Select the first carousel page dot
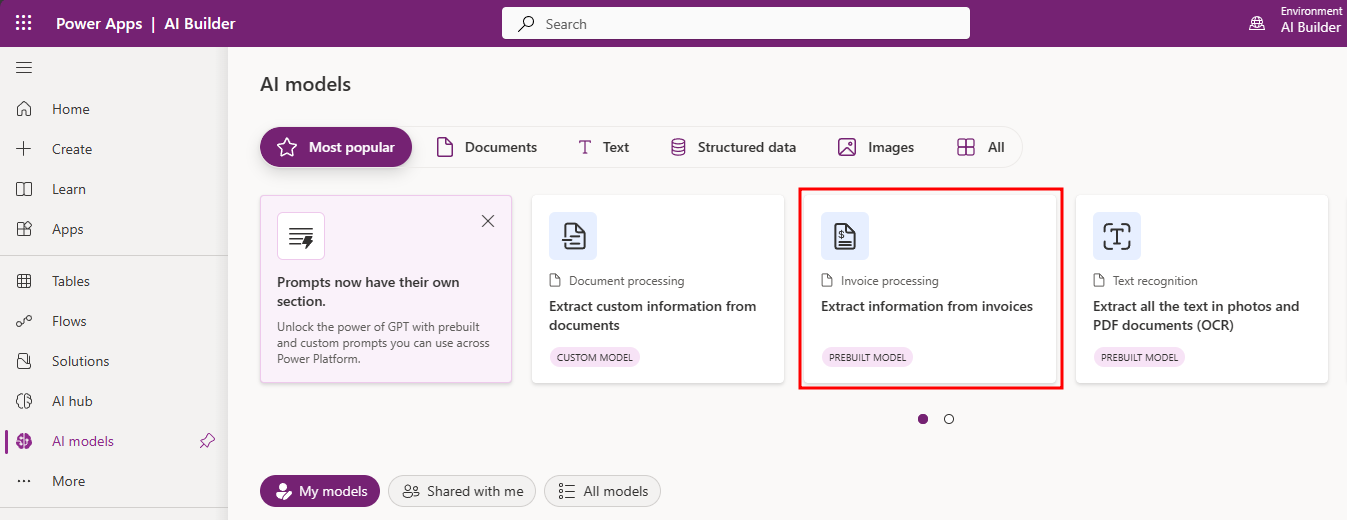 [923, 419]
